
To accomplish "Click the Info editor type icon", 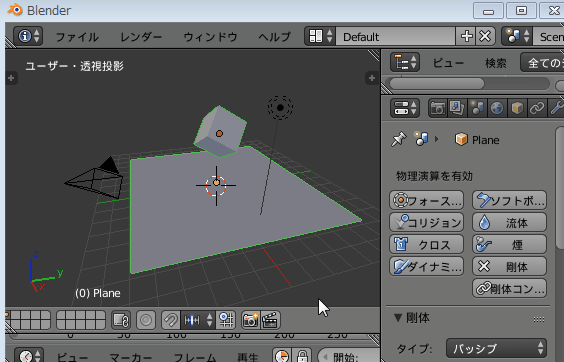I will [x=28, y=36].
